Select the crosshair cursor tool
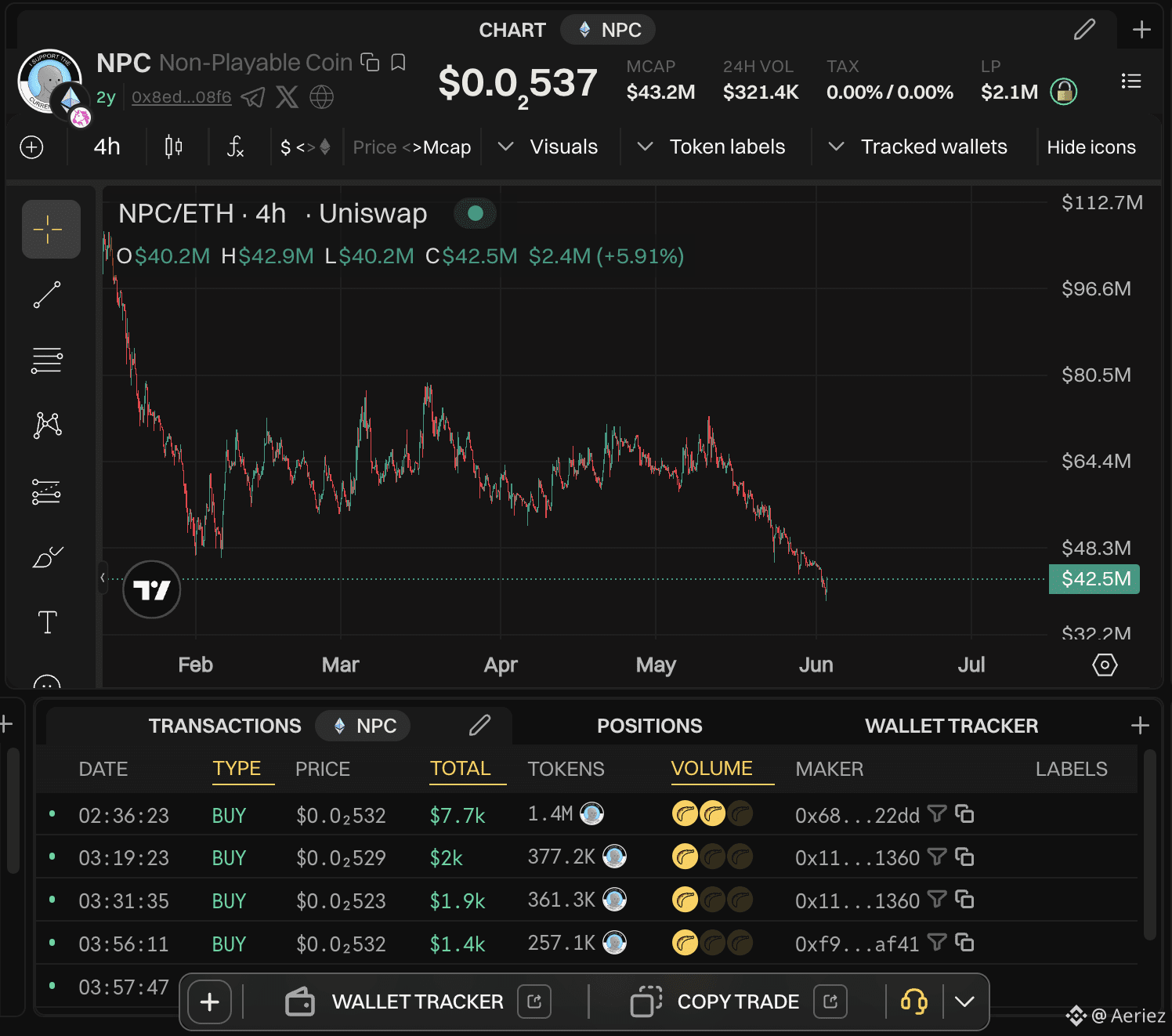The width and height of the screenshot is (1172, 1036). [x=51, y=230]
